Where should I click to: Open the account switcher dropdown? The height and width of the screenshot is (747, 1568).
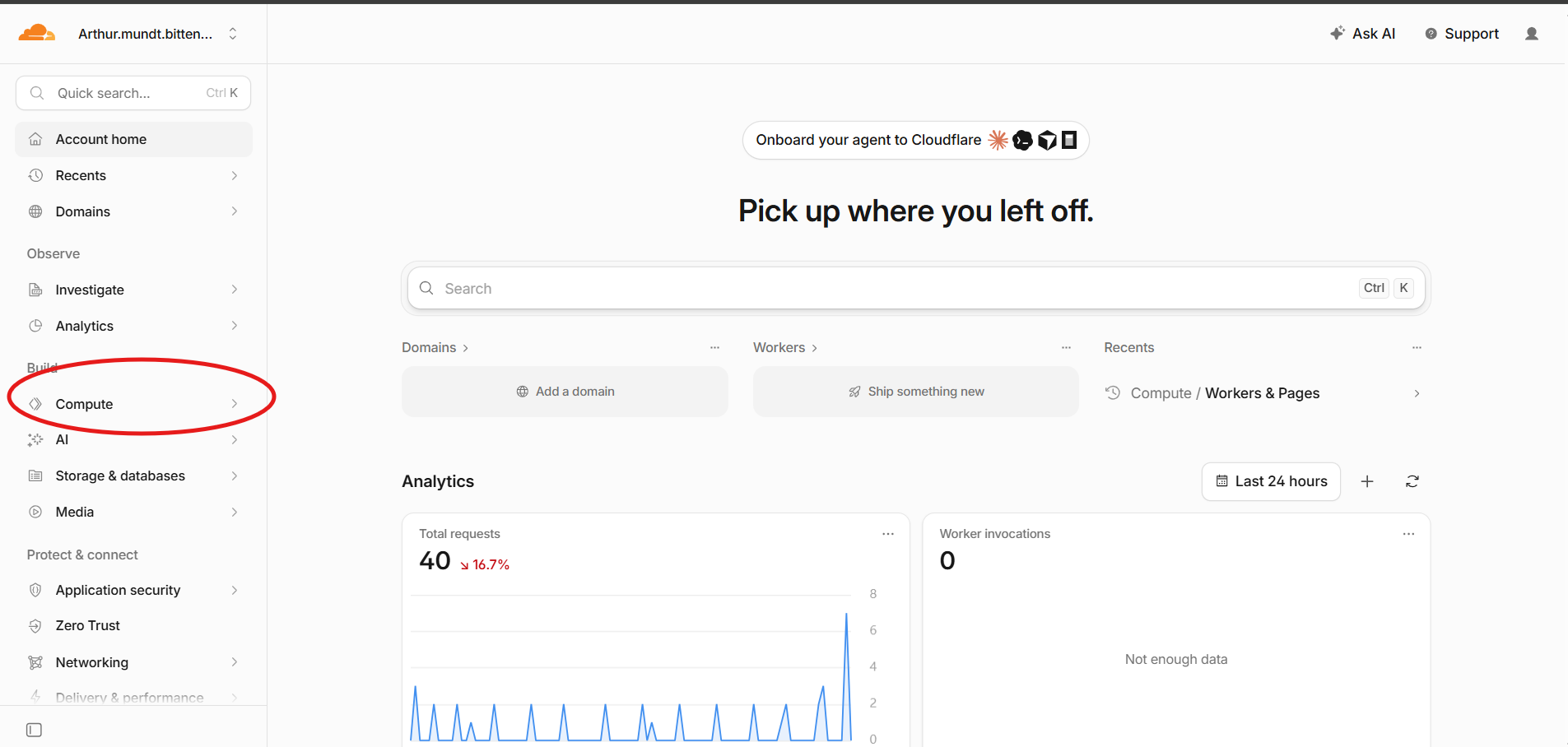pos(158,34)
